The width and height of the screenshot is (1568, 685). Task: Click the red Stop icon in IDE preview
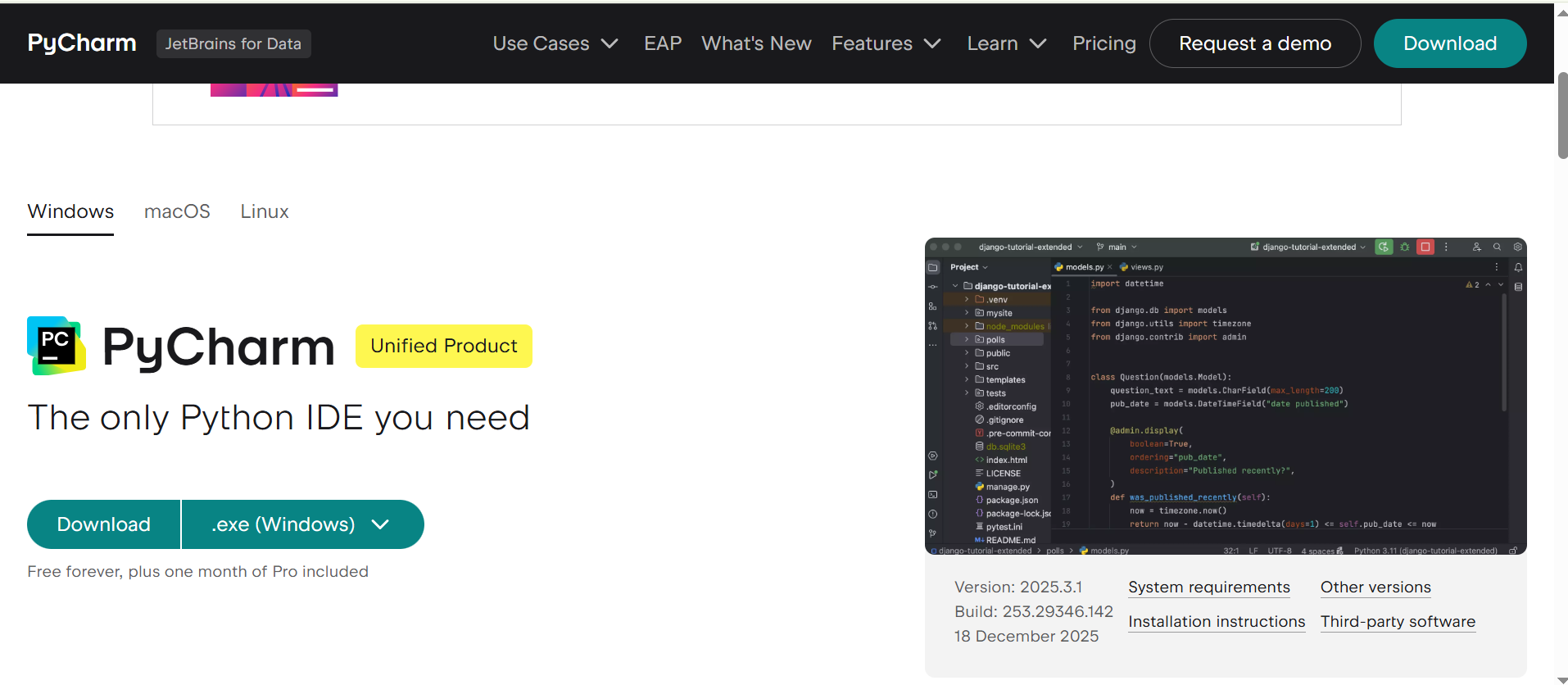(x=1425, y=247)
